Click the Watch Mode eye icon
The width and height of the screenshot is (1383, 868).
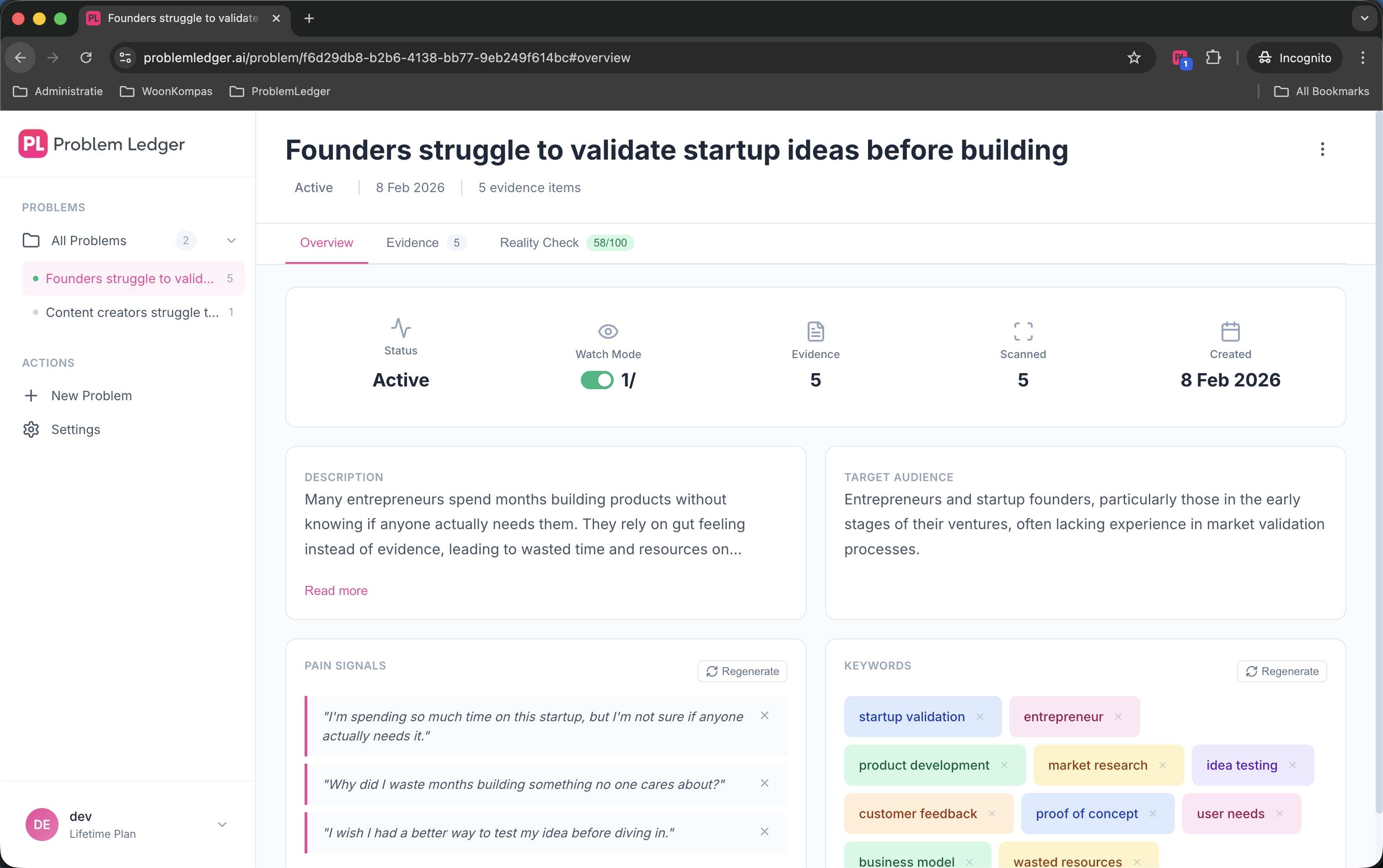[607, 331]
